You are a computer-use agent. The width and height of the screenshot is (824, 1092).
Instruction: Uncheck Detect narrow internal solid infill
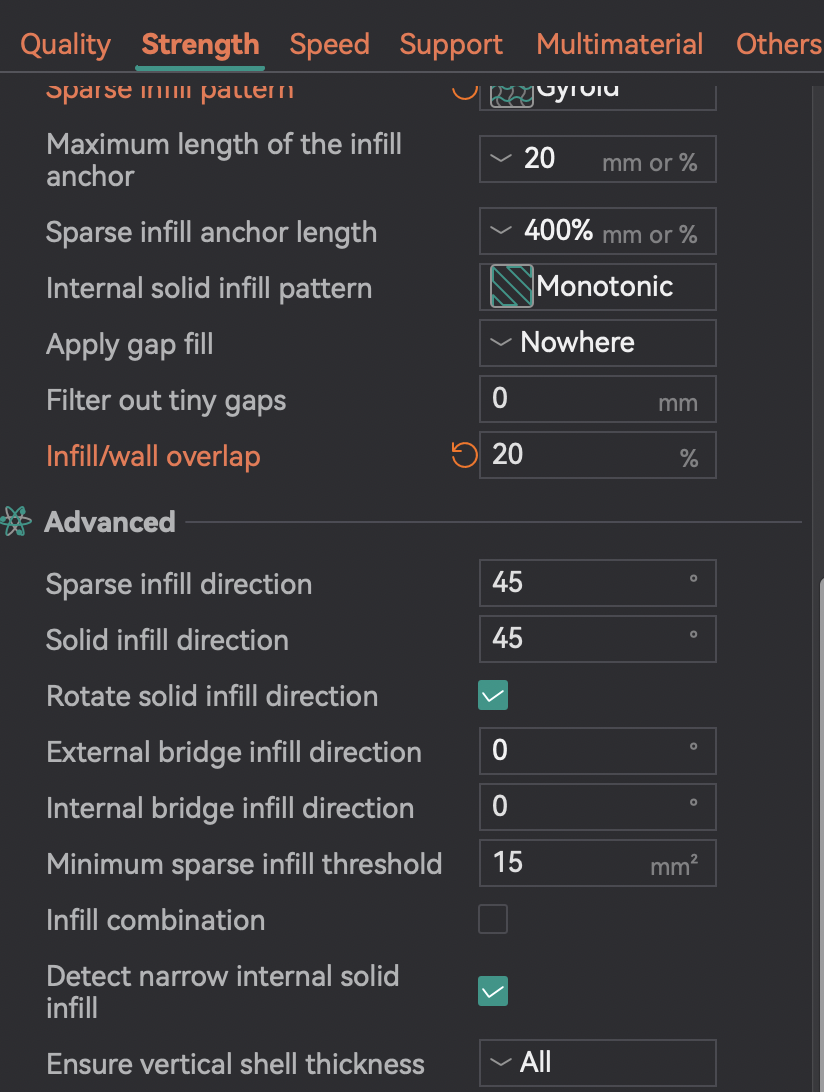[x=493, y=991]
